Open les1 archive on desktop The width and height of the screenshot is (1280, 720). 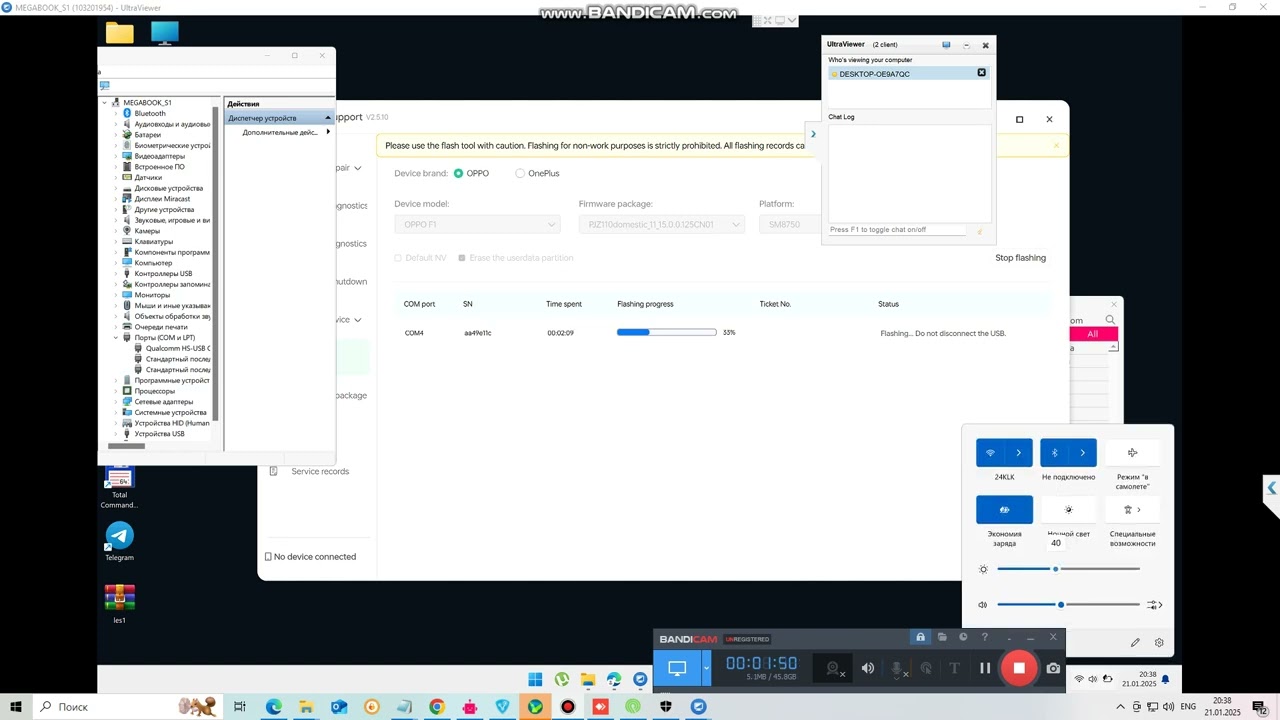point(119,604)
